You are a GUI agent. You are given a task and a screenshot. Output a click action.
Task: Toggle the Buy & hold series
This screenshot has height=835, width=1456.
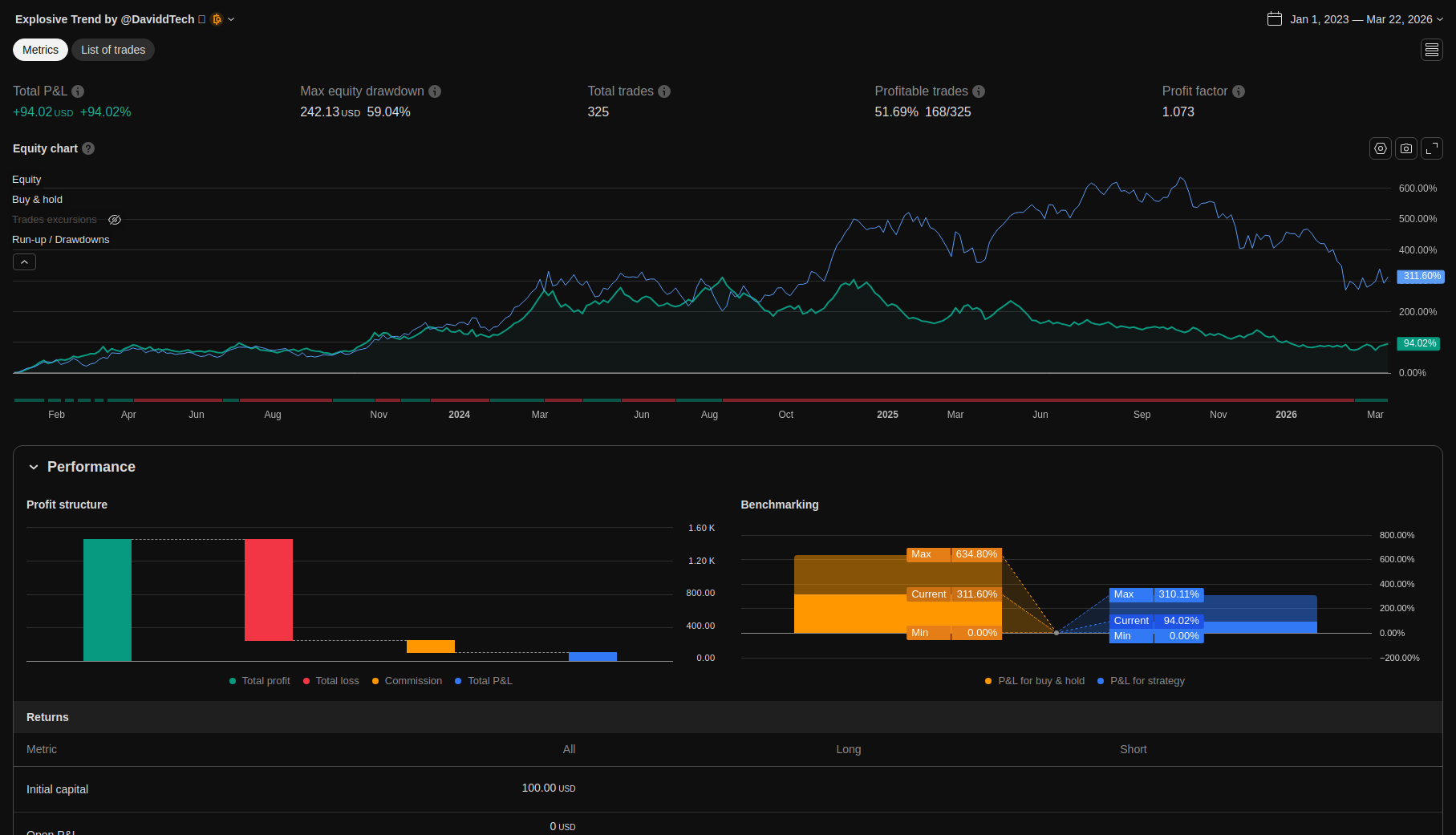(37, 200)
